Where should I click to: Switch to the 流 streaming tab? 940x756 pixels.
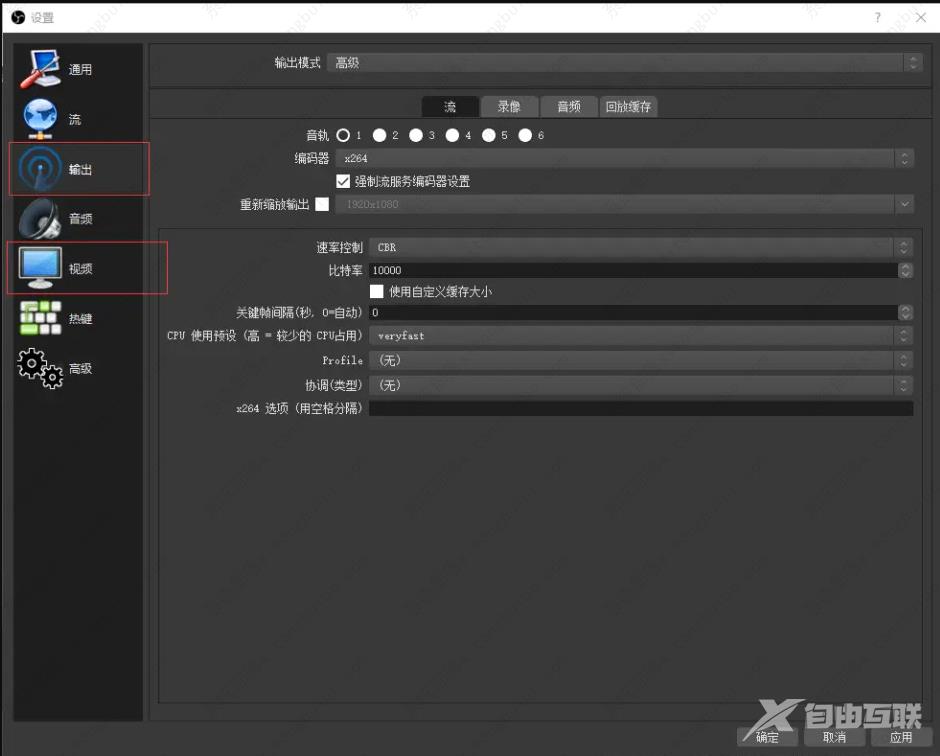pyautogui.click(x=450, y=107)
